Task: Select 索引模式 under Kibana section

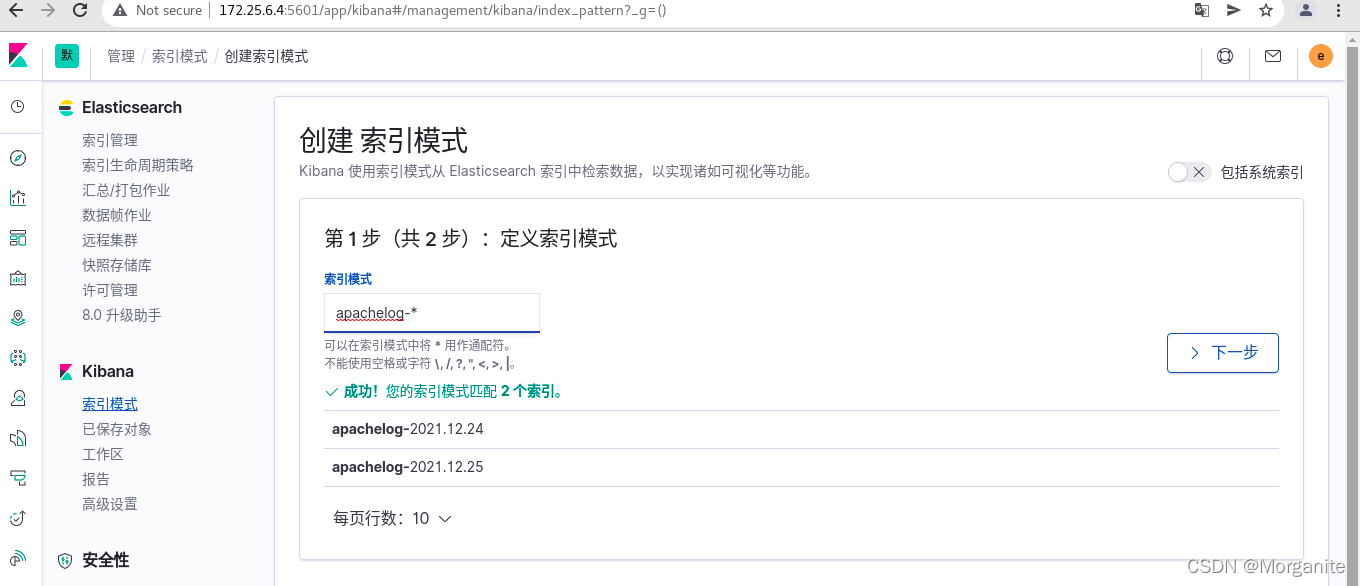Action: (x=110, y=404)
